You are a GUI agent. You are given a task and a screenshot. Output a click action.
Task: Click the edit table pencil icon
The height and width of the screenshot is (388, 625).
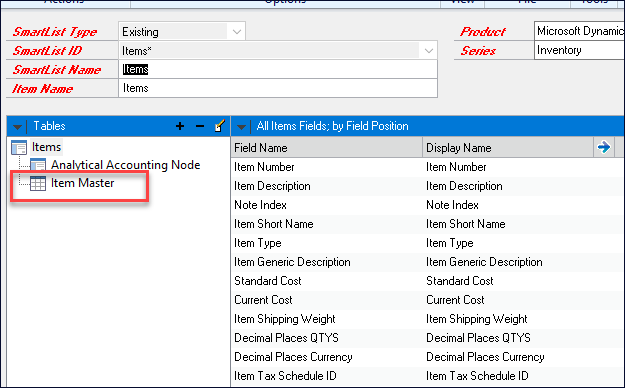pyautogui.click(x=220, y=126)
